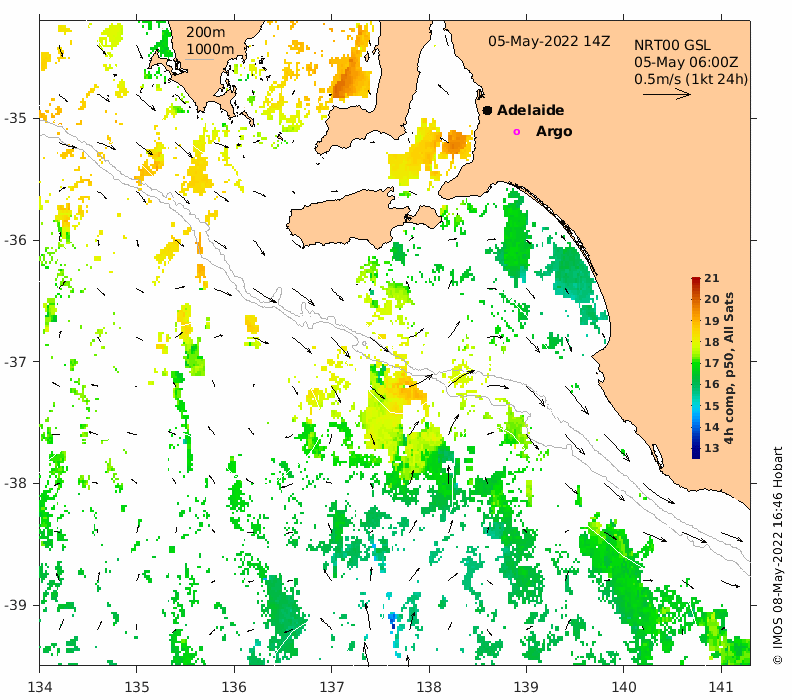
Task: Click the 0.5m/s reference scale arrow
Action: pos(666,94)
